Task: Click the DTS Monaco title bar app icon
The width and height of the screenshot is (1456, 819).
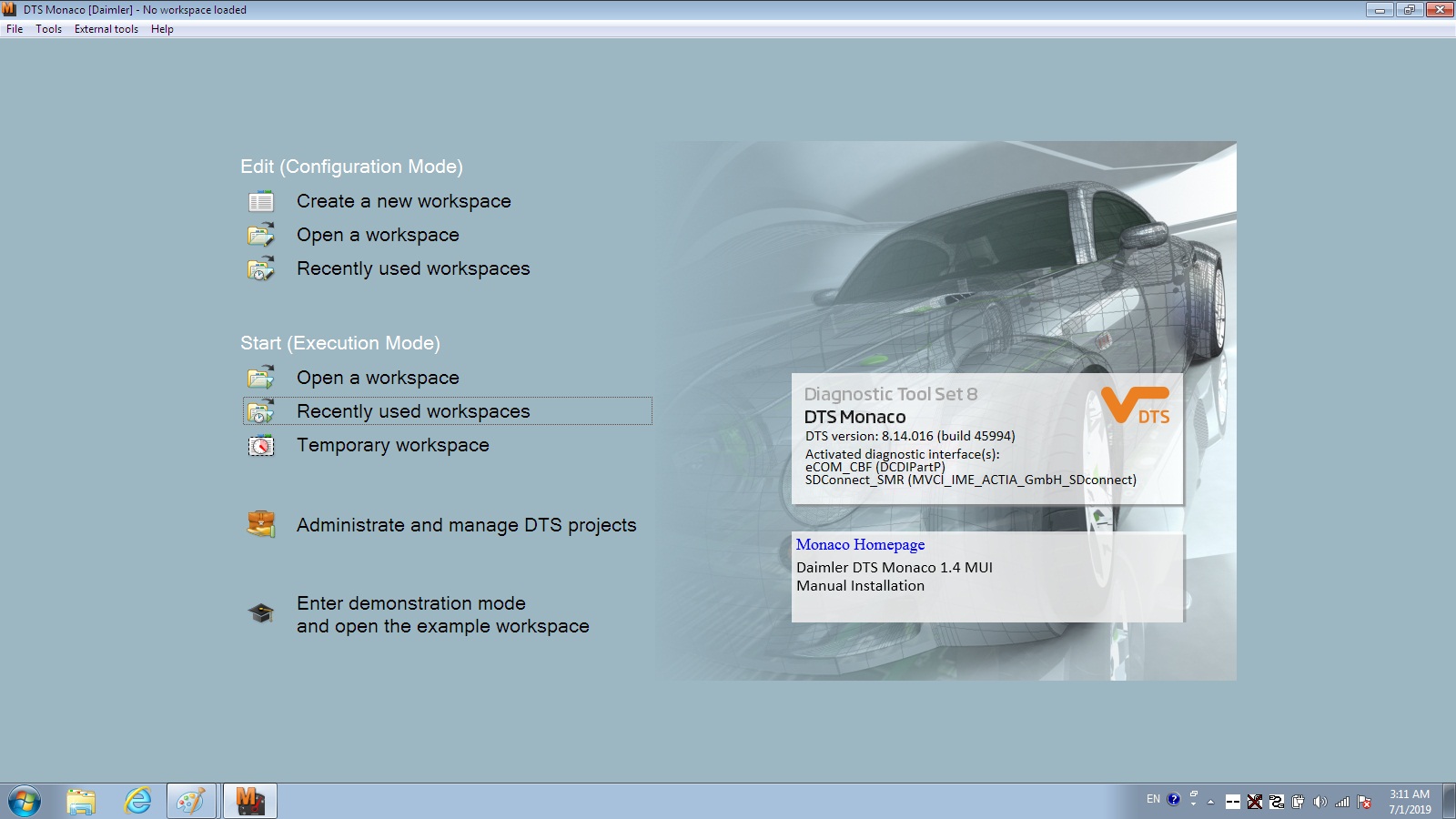Action: [10, 9]
